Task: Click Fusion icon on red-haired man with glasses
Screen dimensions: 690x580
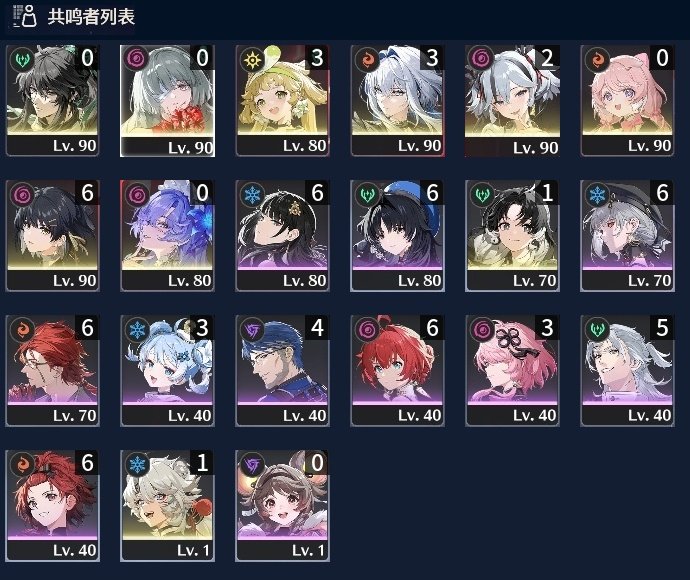Action: click(x=22, y=329)
